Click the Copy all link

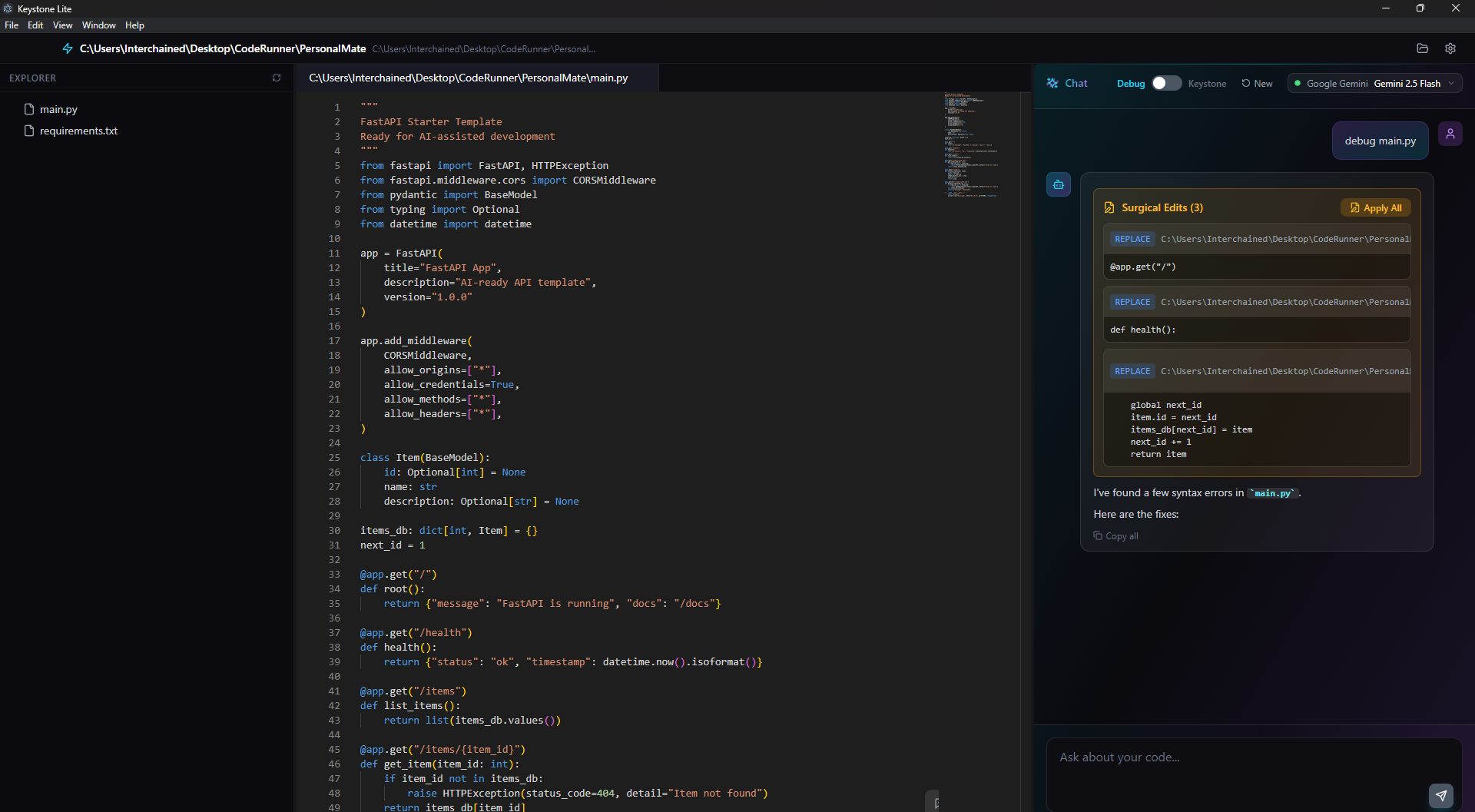1116,536
